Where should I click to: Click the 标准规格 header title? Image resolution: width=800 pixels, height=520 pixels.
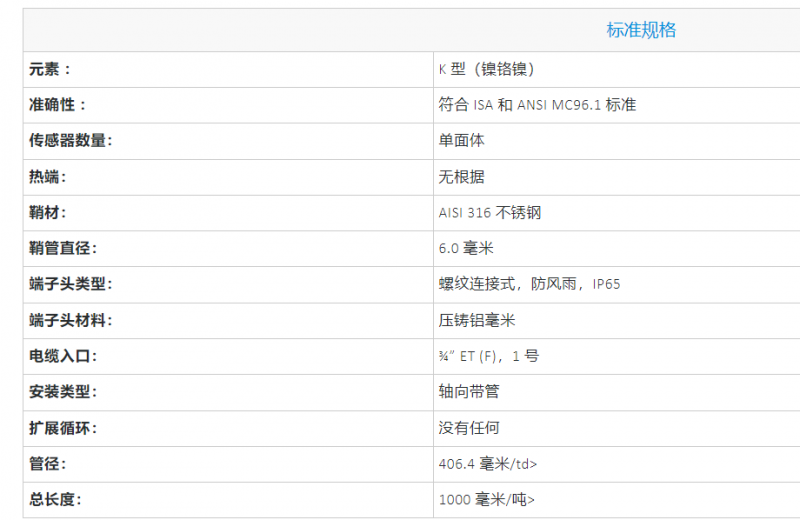(641, 30)
